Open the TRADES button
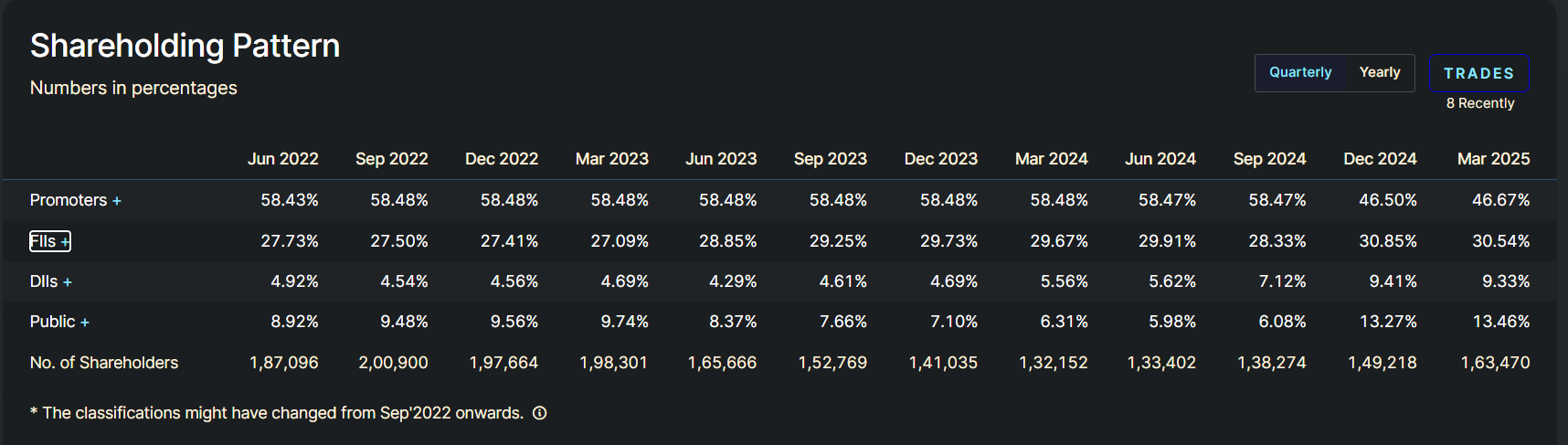Screen dimensions: 1568x445 (x=1478, y=73)
